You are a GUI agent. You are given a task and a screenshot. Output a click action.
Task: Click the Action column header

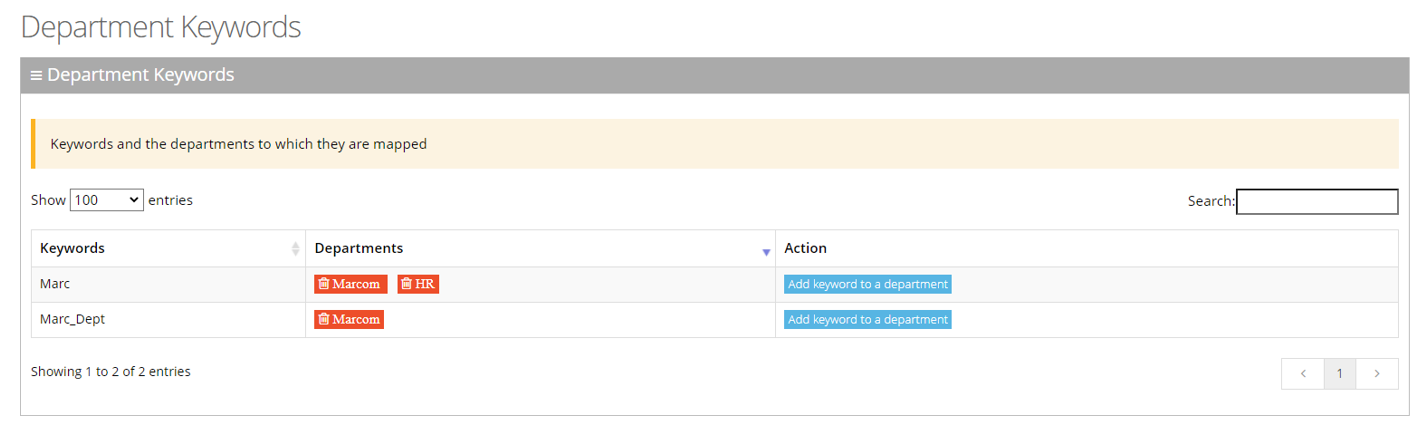click(806, 248)
